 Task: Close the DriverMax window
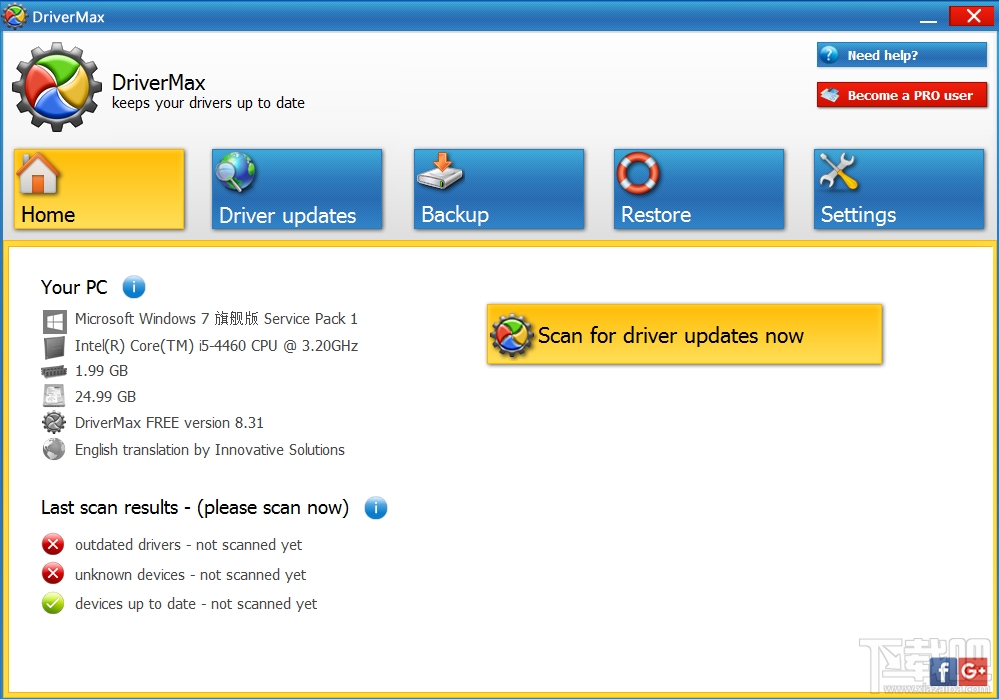972,16
